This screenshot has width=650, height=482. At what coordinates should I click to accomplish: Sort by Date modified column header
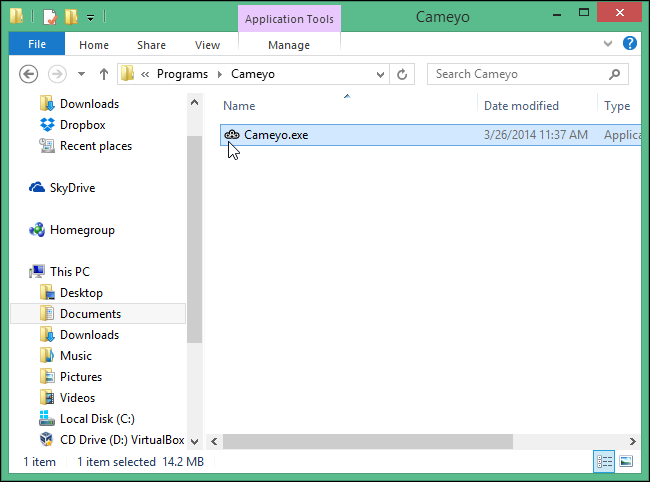521,106
